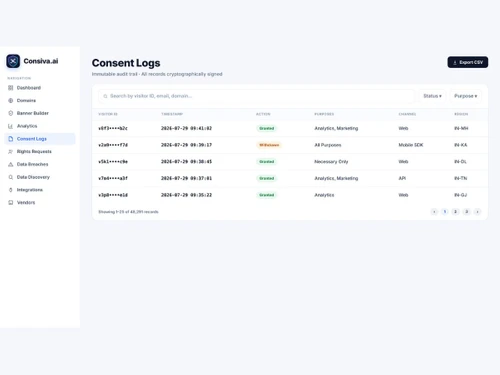Click region IN-MH

461,128
